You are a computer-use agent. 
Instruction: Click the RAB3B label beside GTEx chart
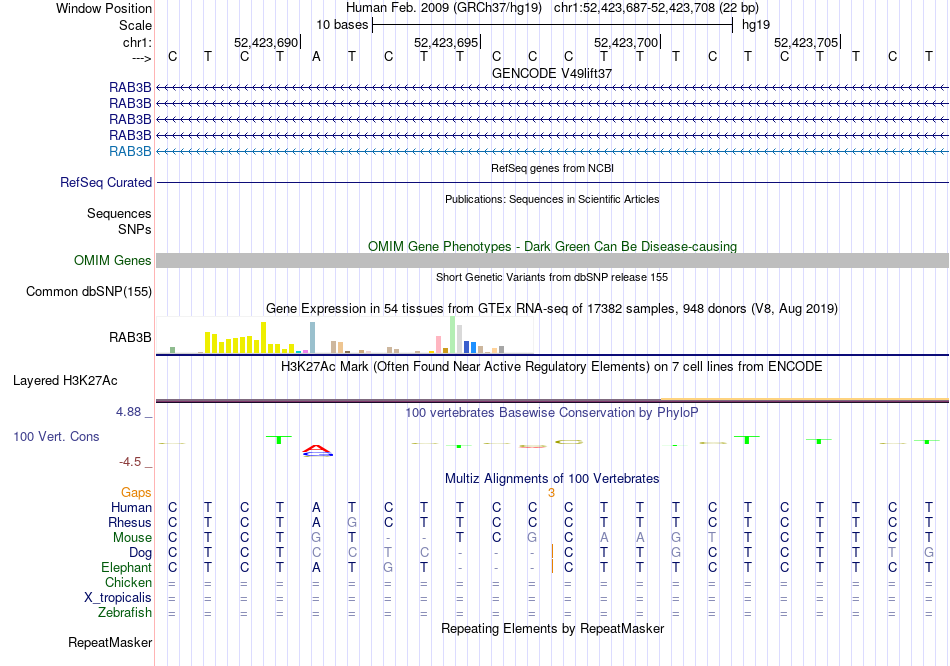(130, 338)
